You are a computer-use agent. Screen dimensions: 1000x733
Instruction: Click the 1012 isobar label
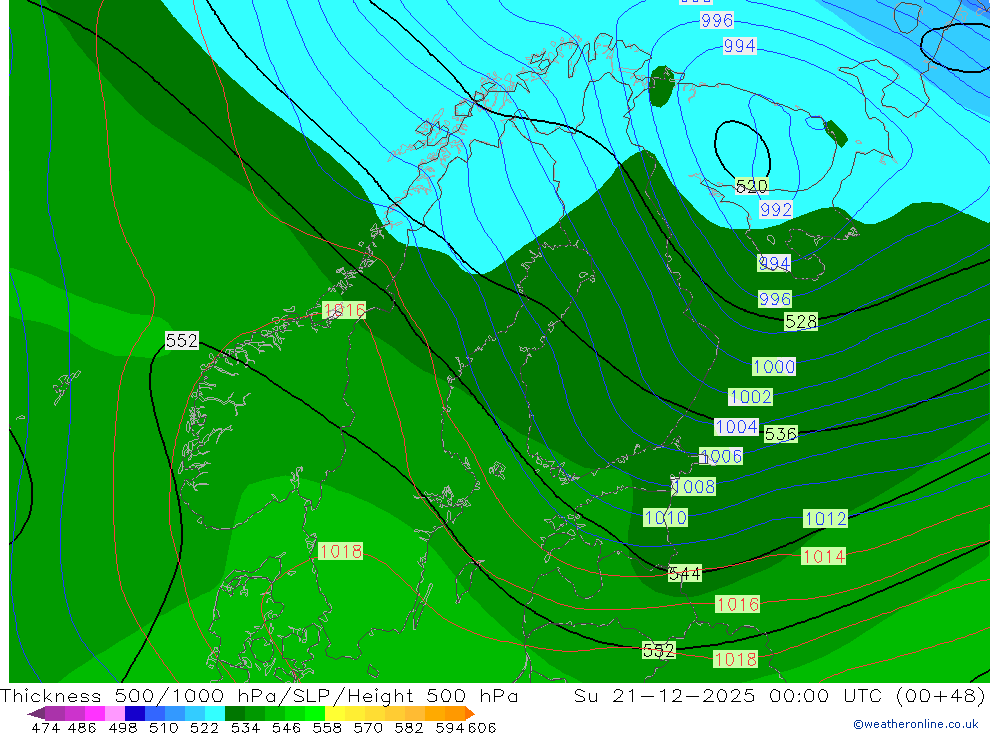(x=825, y=519)
